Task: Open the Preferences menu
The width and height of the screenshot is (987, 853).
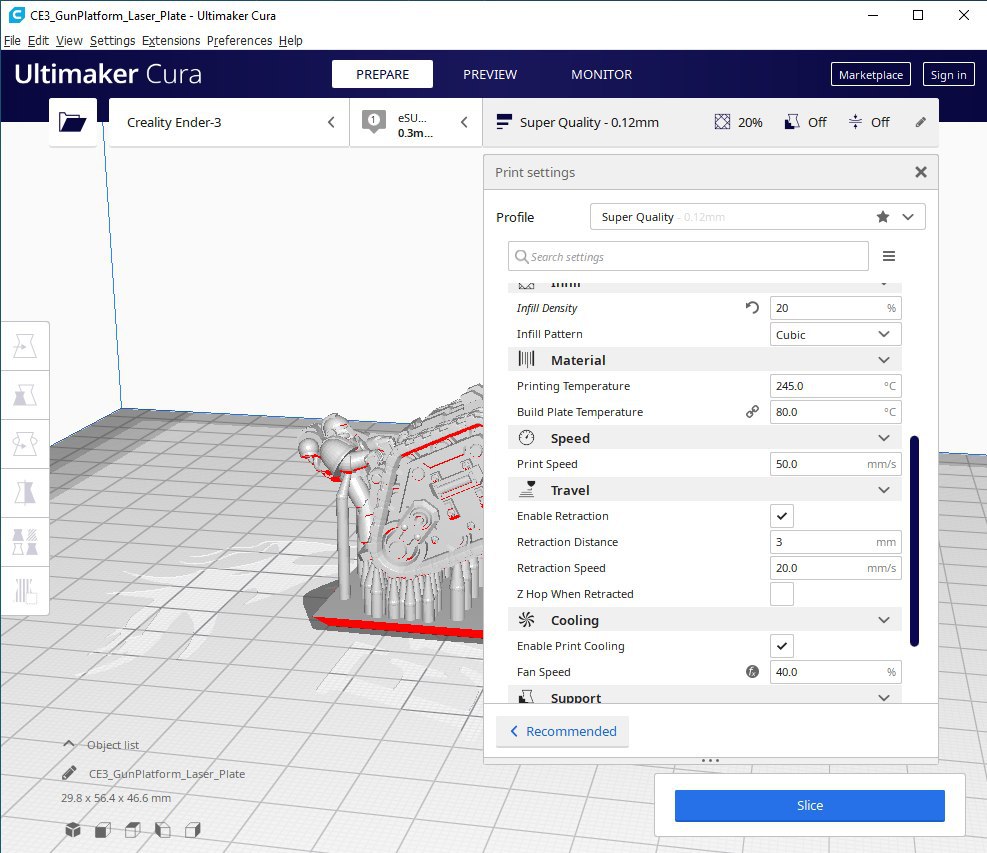Action: 239,40
